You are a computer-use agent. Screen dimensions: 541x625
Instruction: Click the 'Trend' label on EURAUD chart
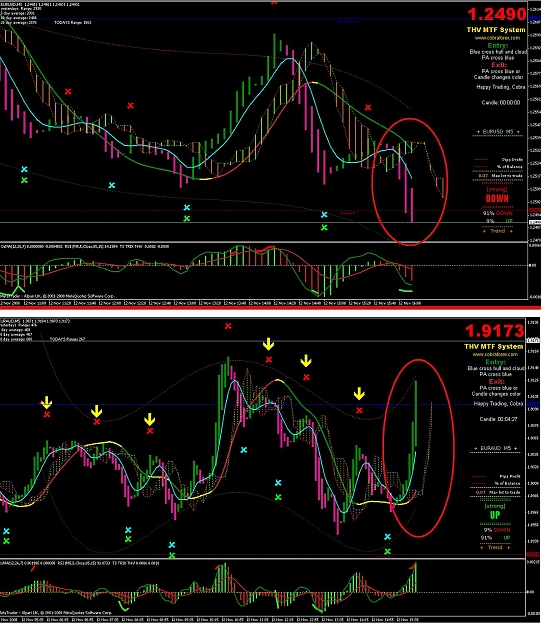(x=495, y=547)
